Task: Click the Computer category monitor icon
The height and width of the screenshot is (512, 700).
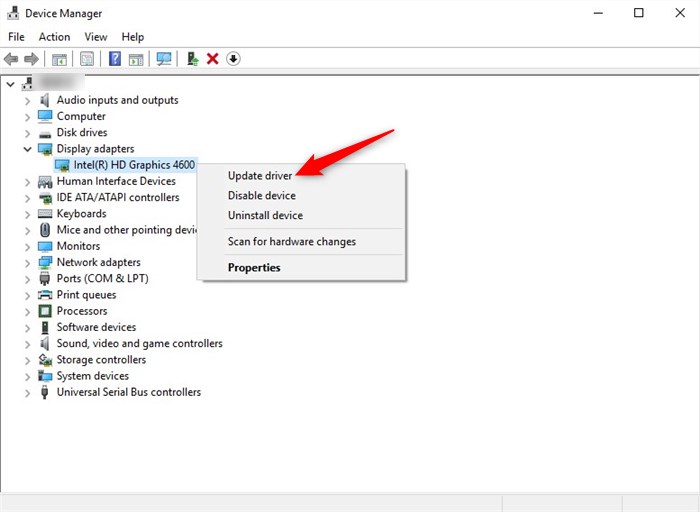Action: 45,116
